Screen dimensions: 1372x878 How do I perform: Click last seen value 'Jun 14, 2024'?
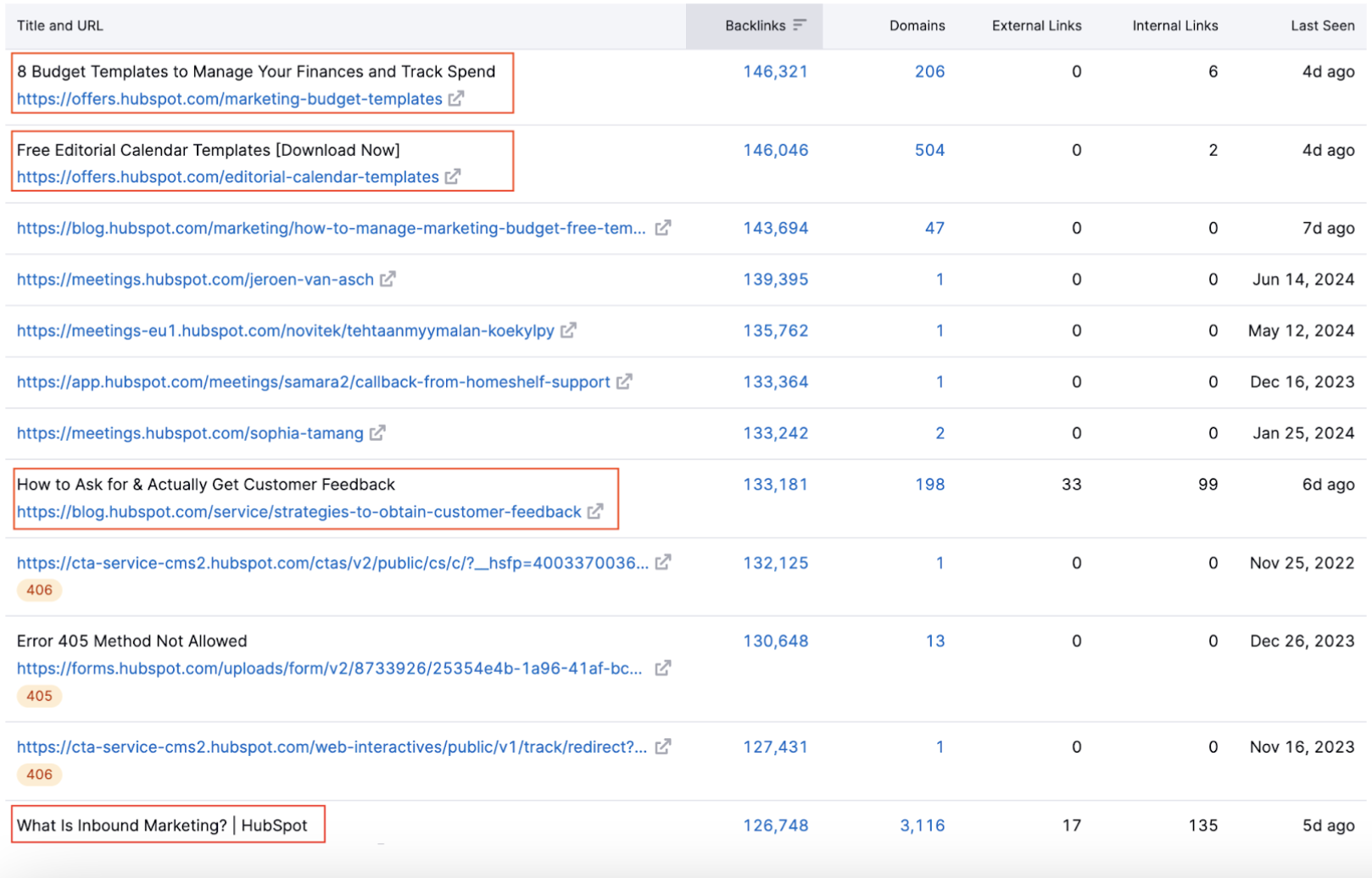click(1303, 280)
